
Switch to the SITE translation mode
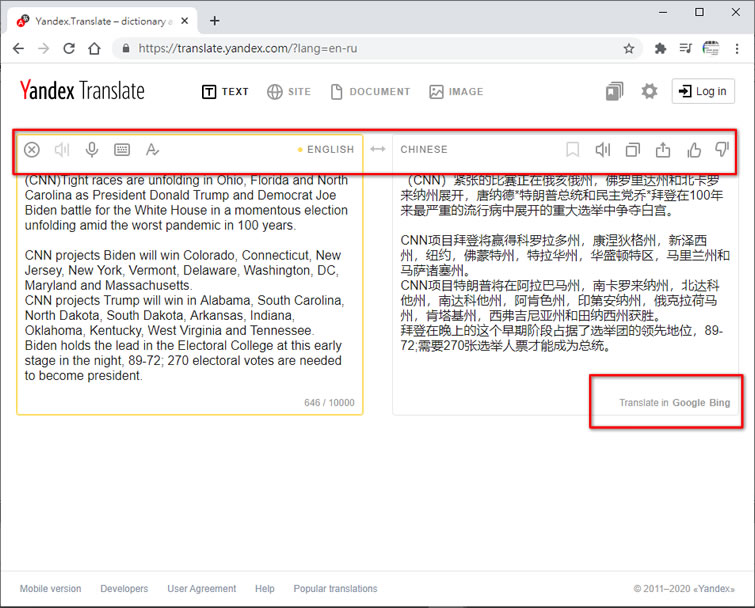click(x=289, y=91)
